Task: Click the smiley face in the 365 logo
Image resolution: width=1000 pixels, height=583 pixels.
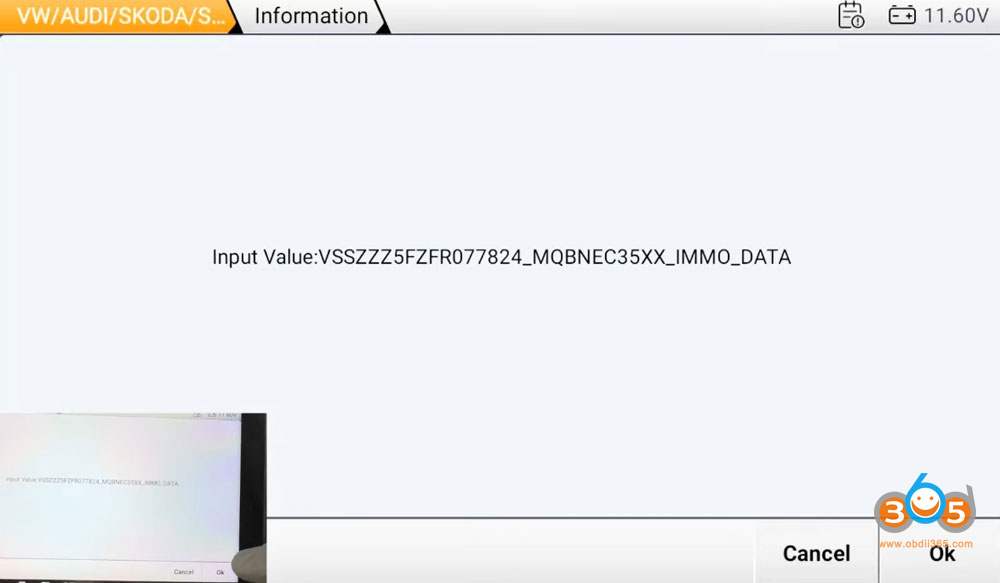Action: click(x=925, y=504)
